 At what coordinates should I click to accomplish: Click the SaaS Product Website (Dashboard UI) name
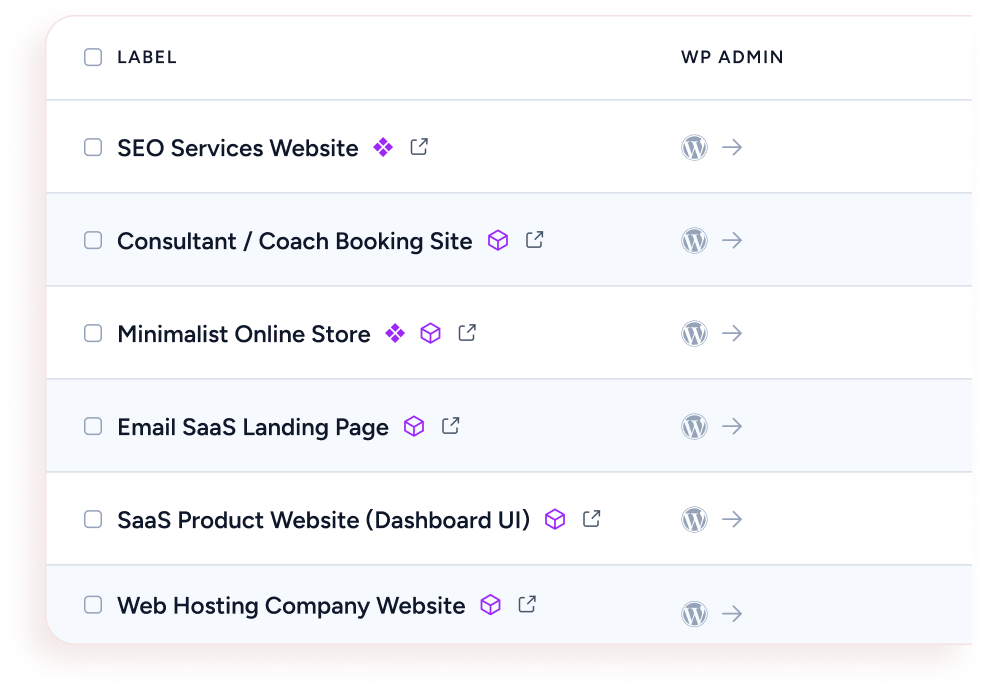(323, 520)
